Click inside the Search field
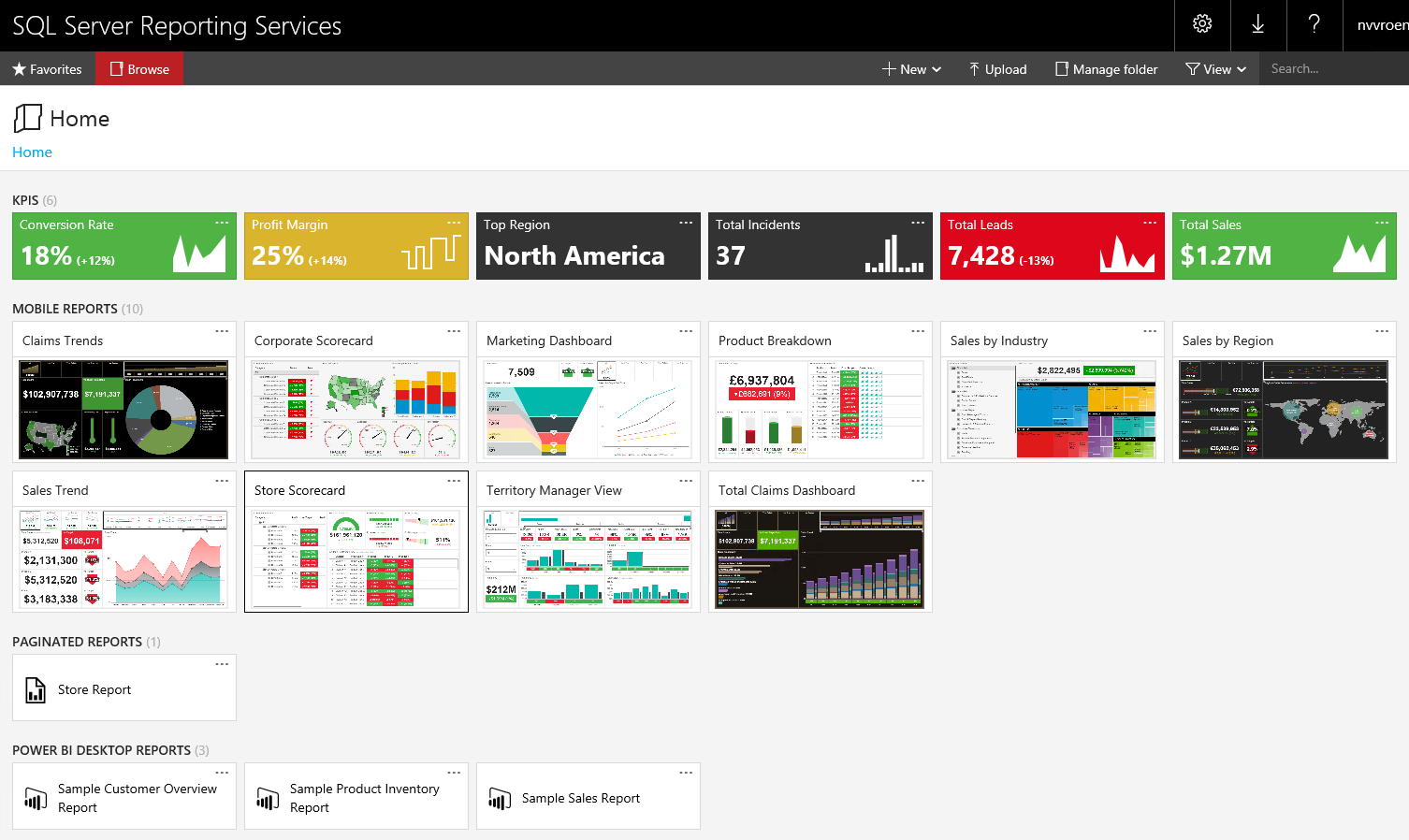Image resolution: width=1409 pixels, height=840 pixels. (1329, 67)
